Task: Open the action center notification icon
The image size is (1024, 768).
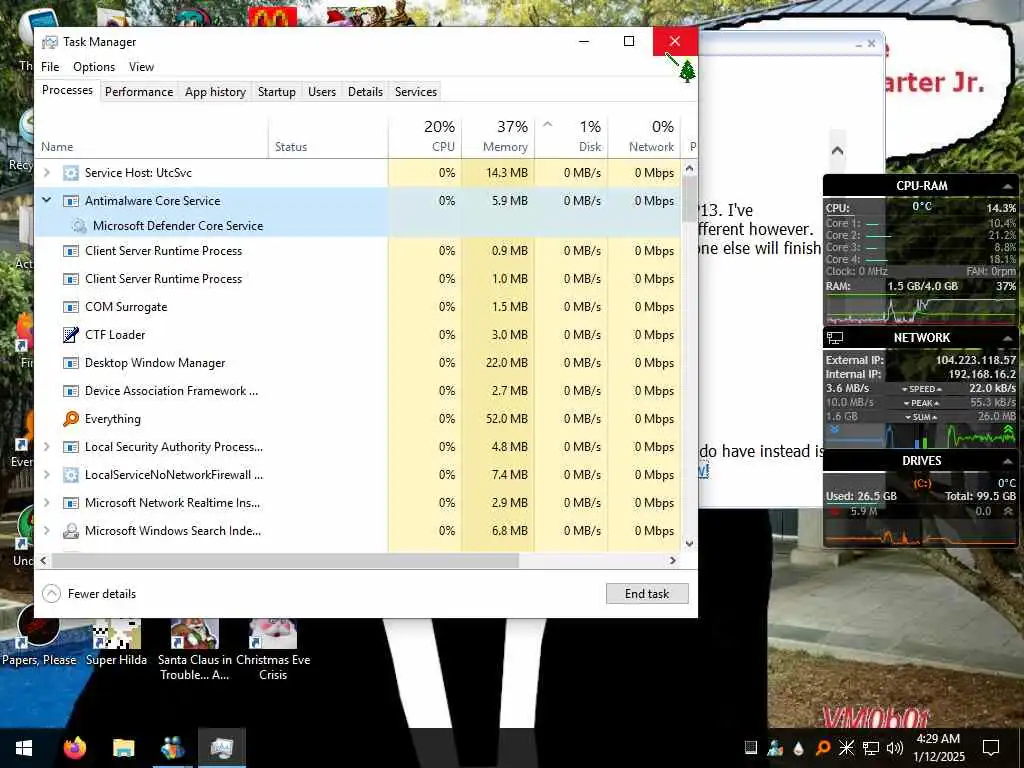Action: coord(991,748)
